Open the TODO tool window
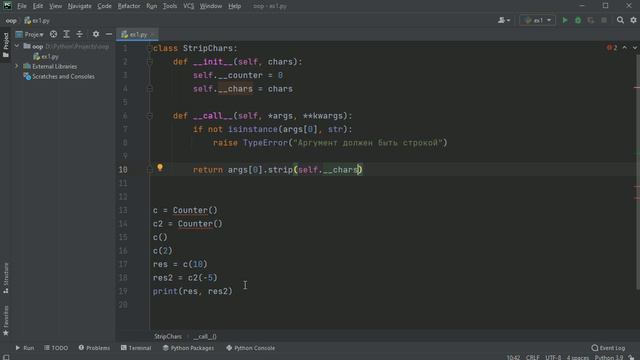The width and height of the screenshot is (640, 360). click(56, 348)
